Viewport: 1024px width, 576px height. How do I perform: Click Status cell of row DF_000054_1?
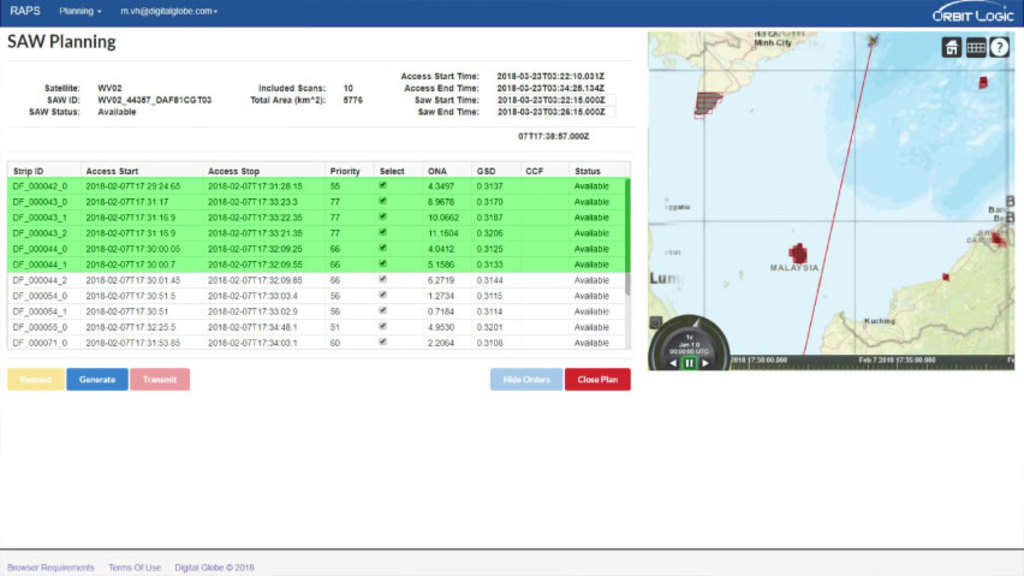(x=591, y=312)
